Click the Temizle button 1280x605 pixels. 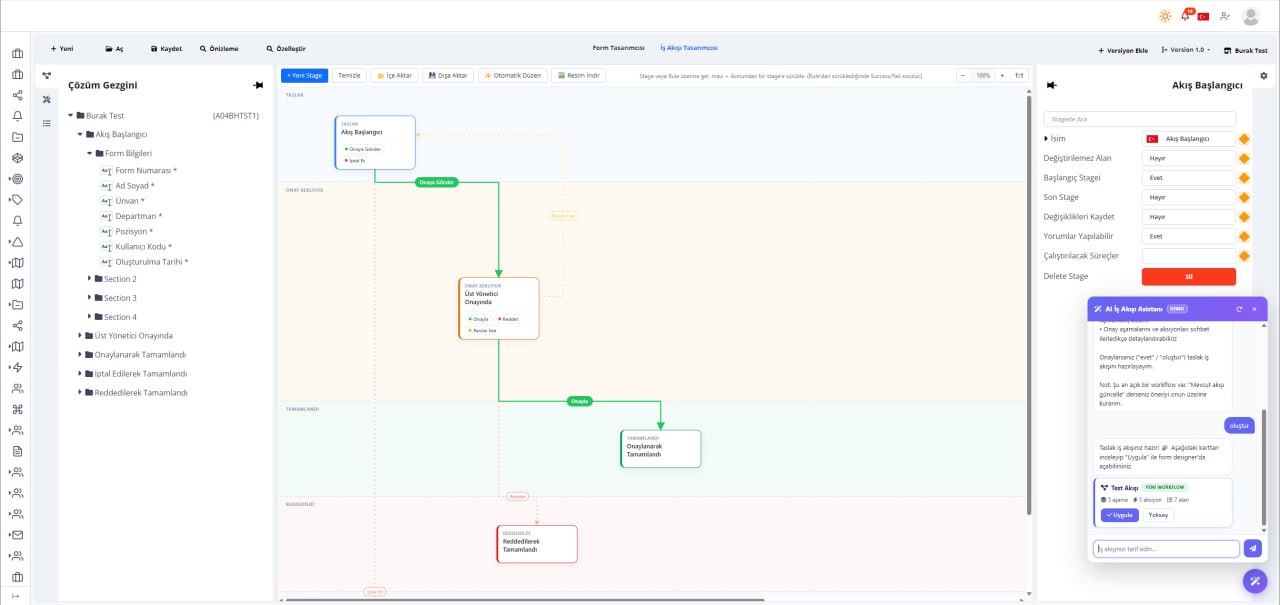pyautogui.click(x=349, y=76)
